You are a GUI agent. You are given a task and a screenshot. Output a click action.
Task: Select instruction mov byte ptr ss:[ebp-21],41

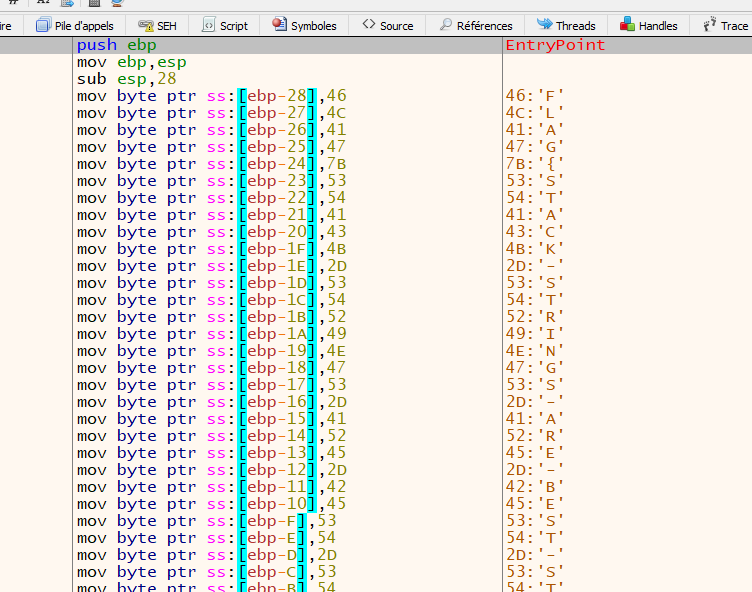212,215
